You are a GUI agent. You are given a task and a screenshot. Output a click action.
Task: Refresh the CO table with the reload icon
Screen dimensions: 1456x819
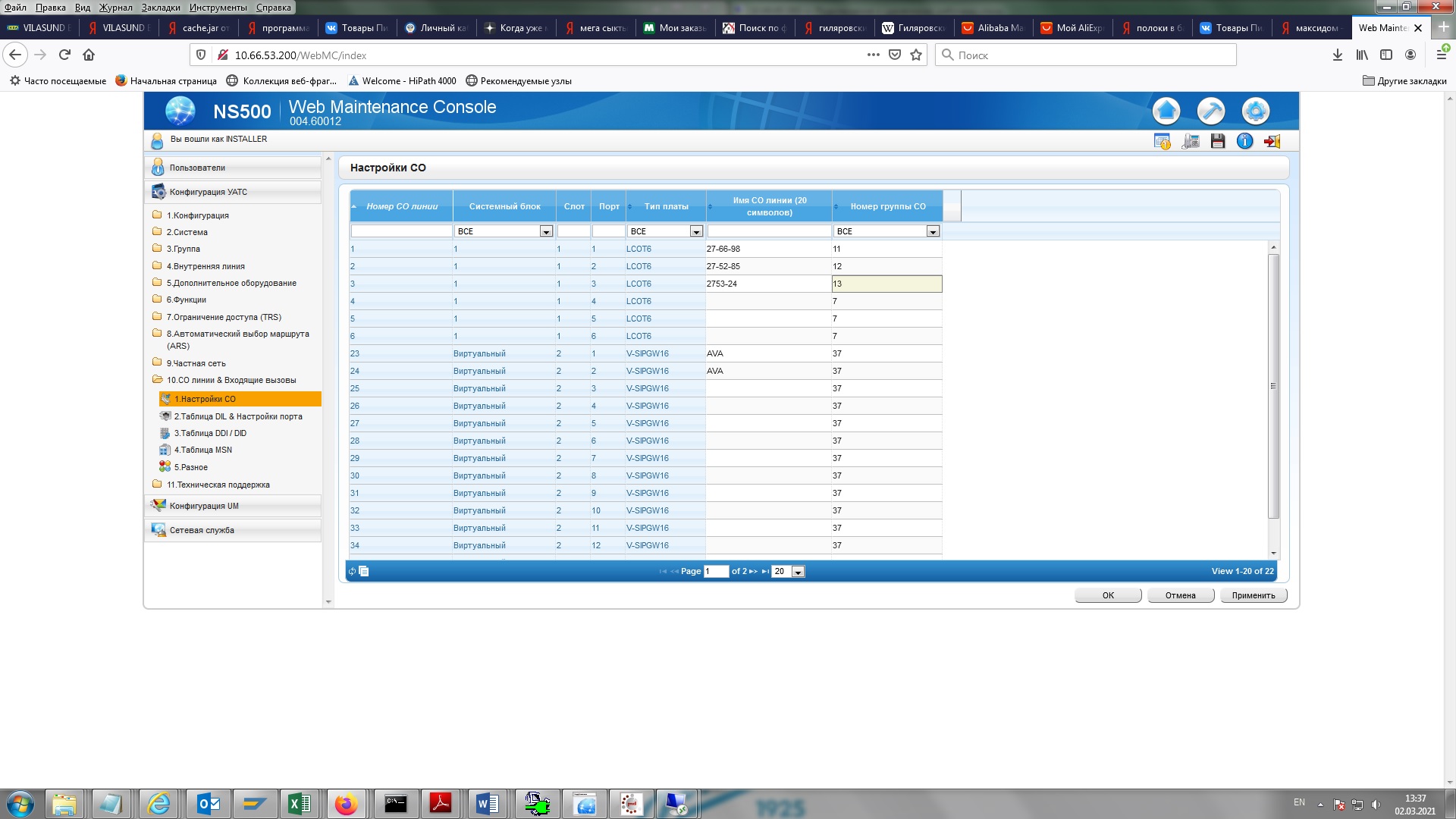coord(352,571)
